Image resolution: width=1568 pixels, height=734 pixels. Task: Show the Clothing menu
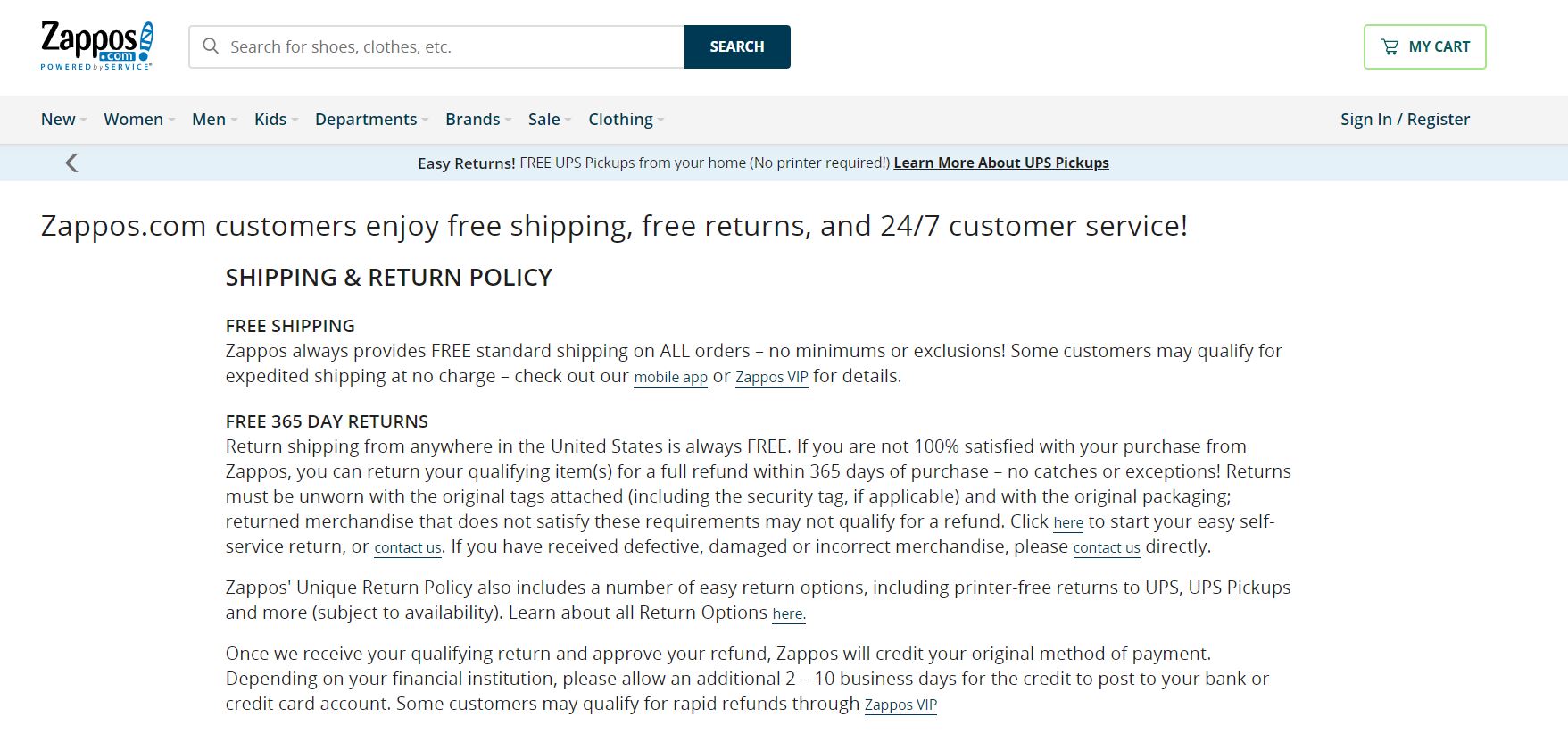pyautogui.click(x=626, y=120)
